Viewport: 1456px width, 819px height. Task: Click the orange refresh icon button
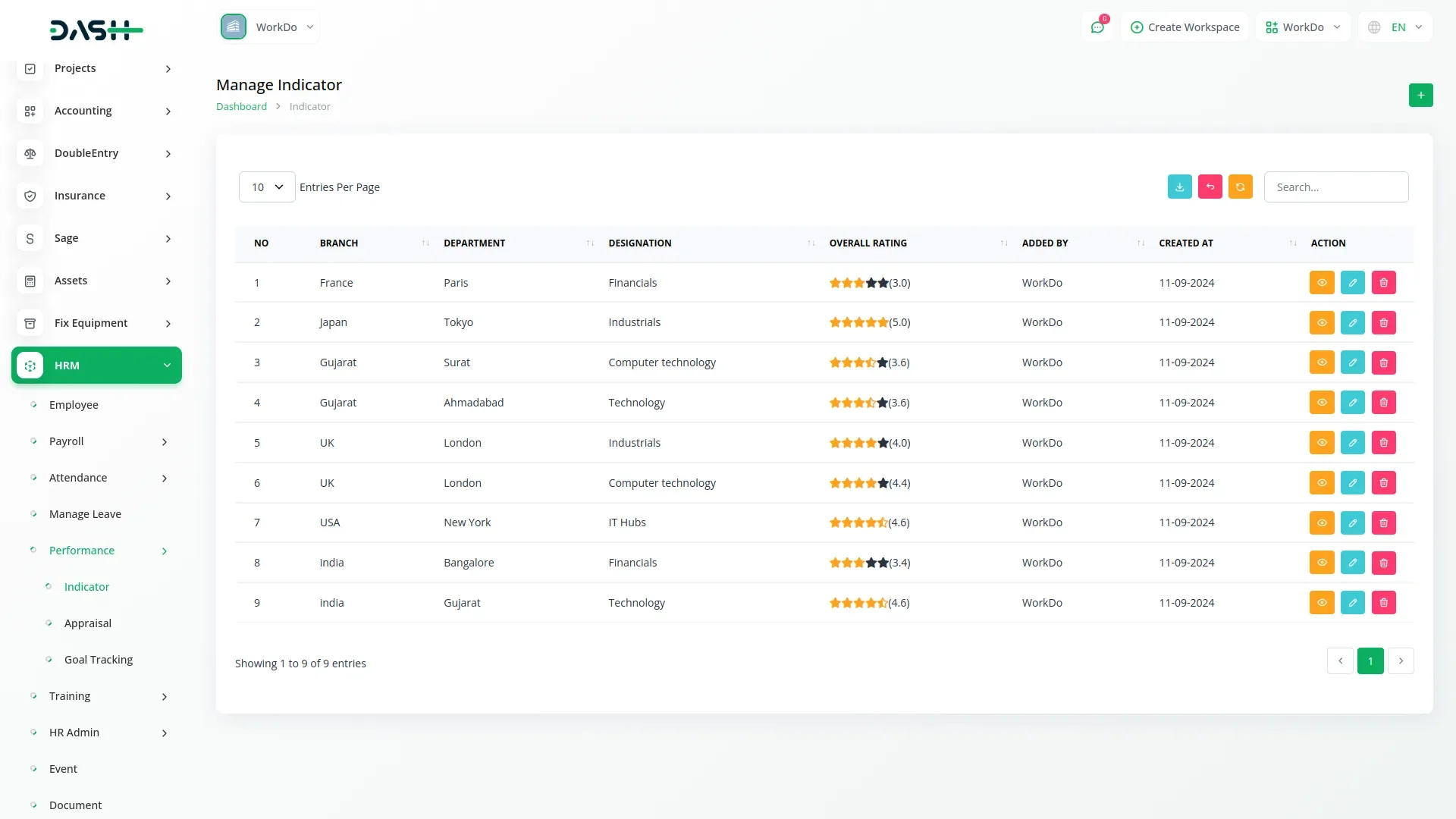click(1240, 187)
